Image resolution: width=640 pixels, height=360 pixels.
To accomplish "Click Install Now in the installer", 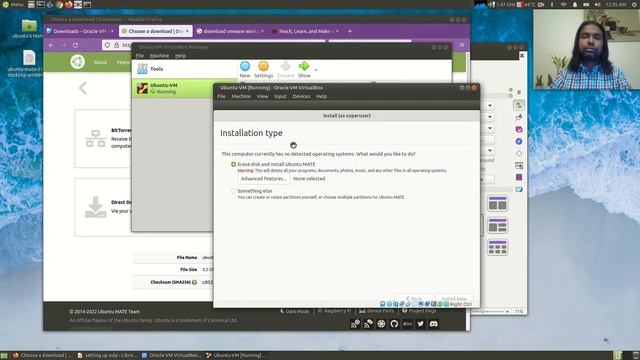I will click(x=454, y=299).
